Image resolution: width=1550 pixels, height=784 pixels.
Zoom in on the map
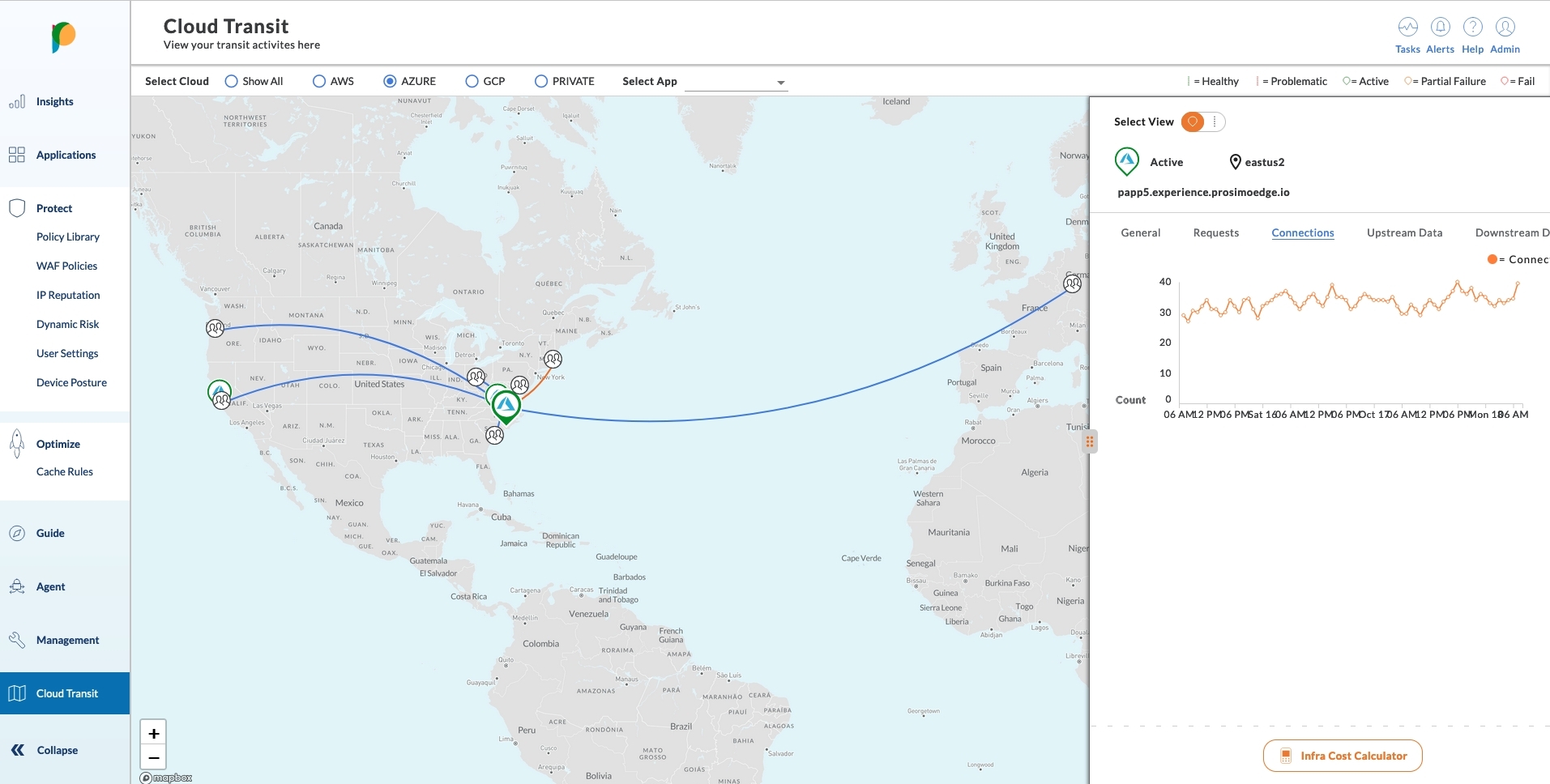(x=153, y=733)
